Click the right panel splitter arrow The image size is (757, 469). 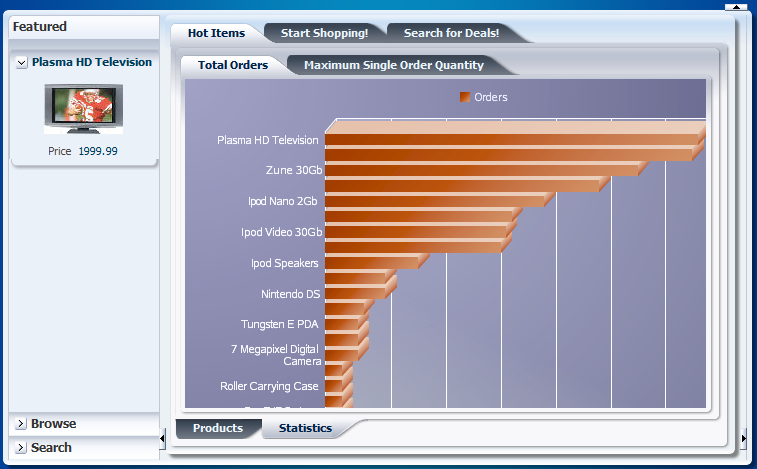(x=743, y=439)
